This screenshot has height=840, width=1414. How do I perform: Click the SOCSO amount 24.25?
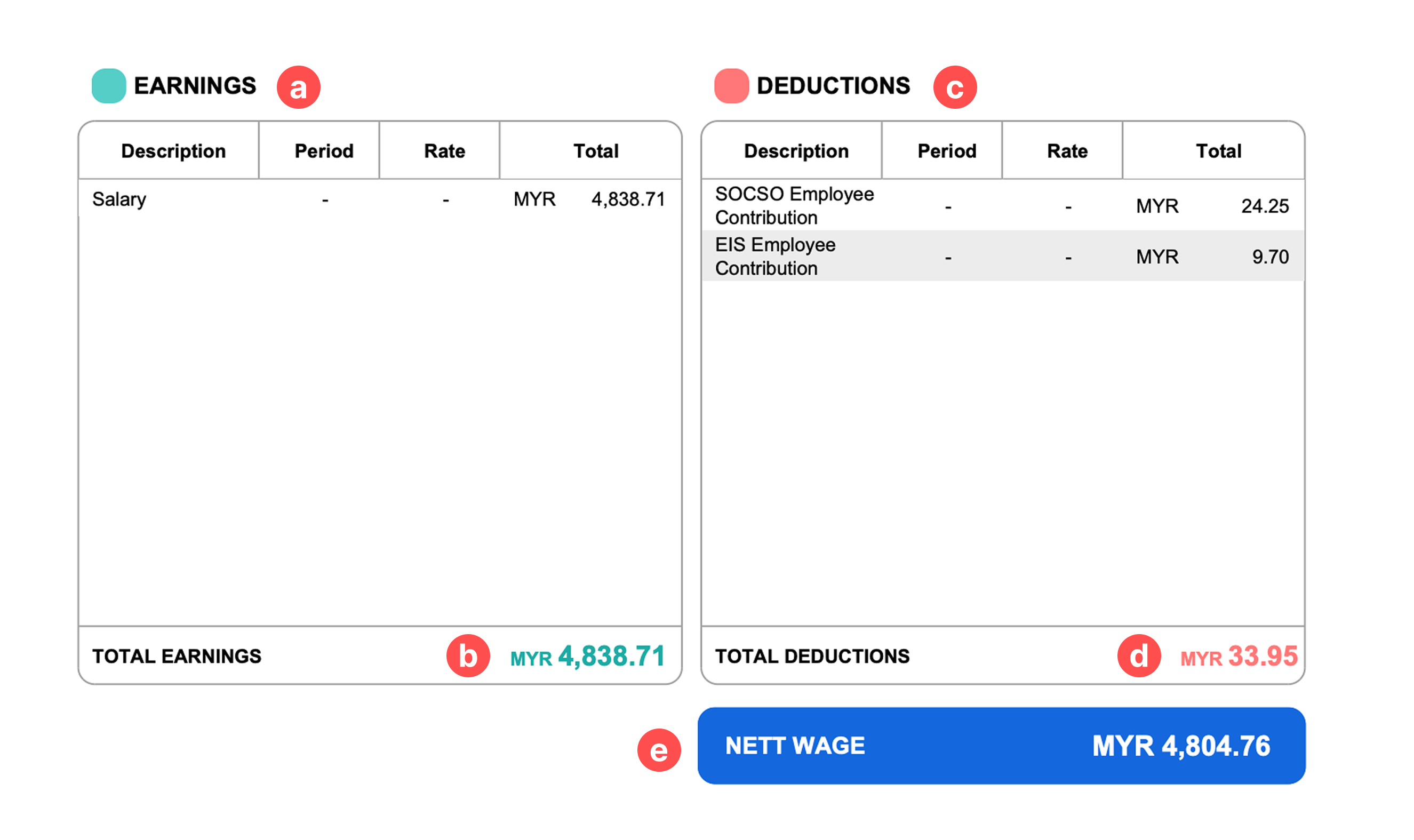point(1264,206)
